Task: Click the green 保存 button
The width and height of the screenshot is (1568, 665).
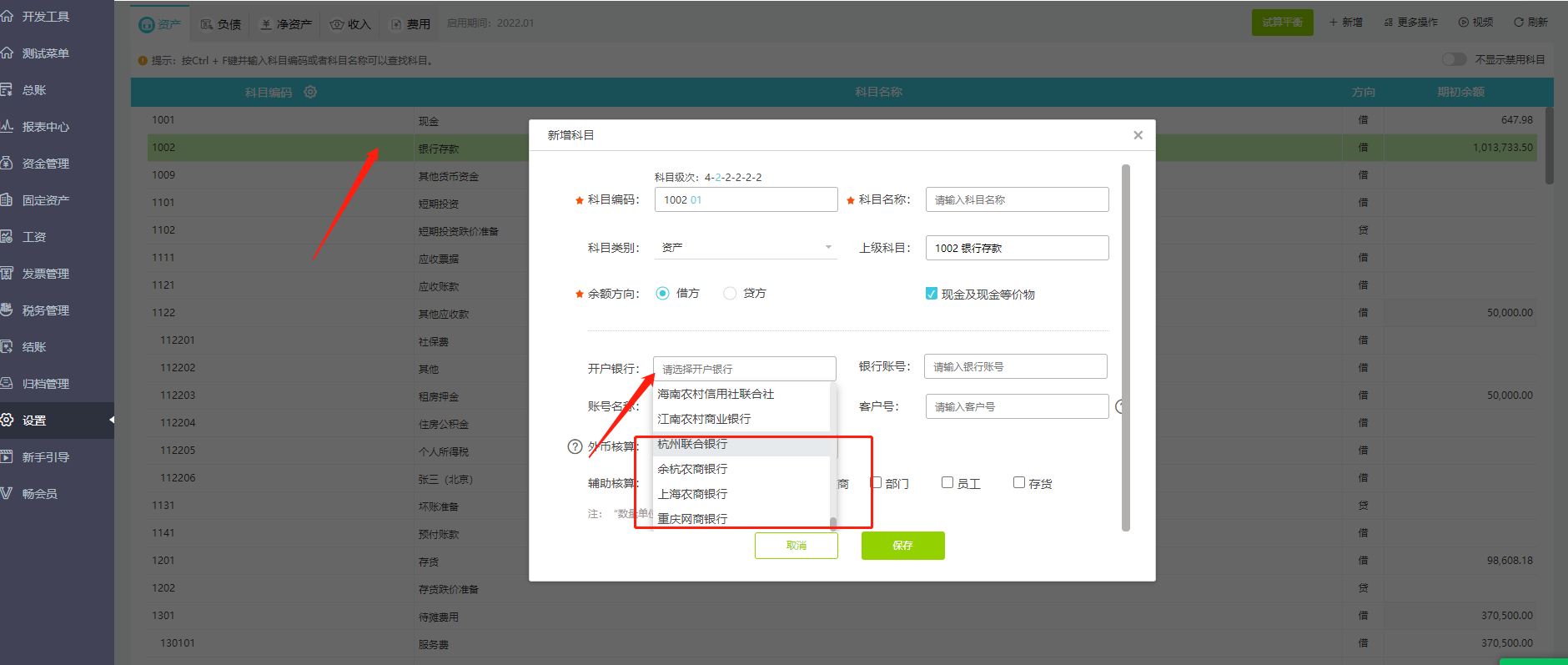Action: click(x=902, y=546)
